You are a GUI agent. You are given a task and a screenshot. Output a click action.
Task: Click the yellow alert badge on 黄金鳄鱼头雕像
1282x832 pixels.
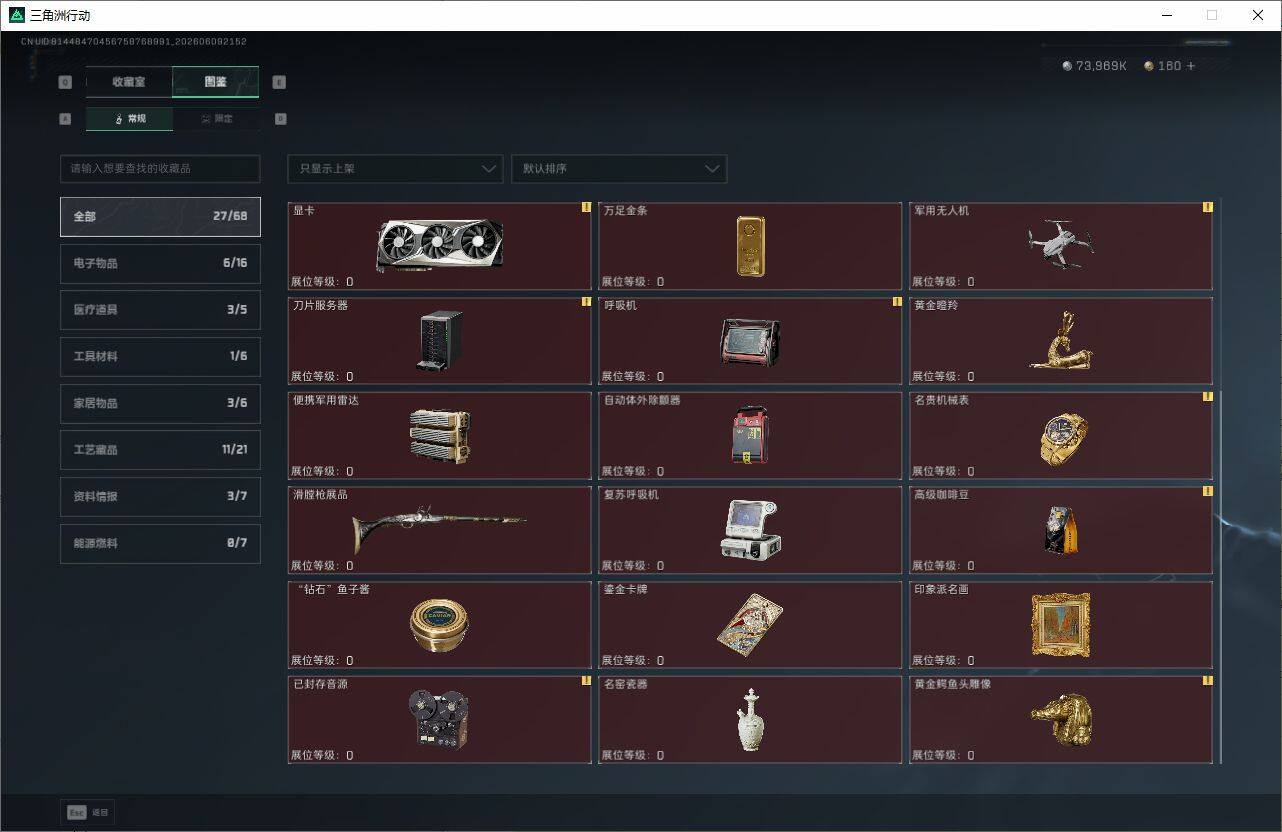pos(1207,681)
